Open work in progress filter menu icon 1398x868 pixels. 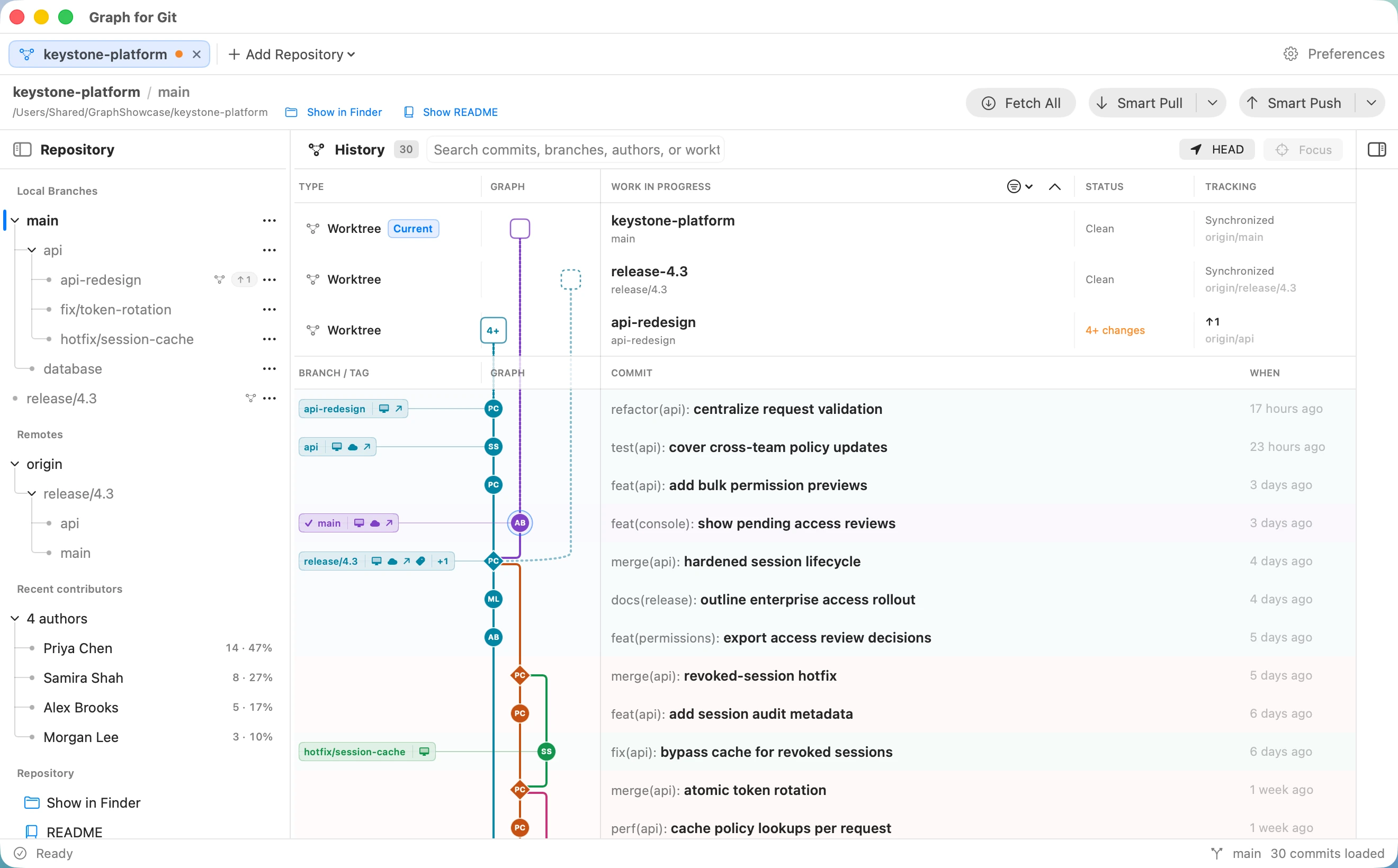[x=1019, y=187]
